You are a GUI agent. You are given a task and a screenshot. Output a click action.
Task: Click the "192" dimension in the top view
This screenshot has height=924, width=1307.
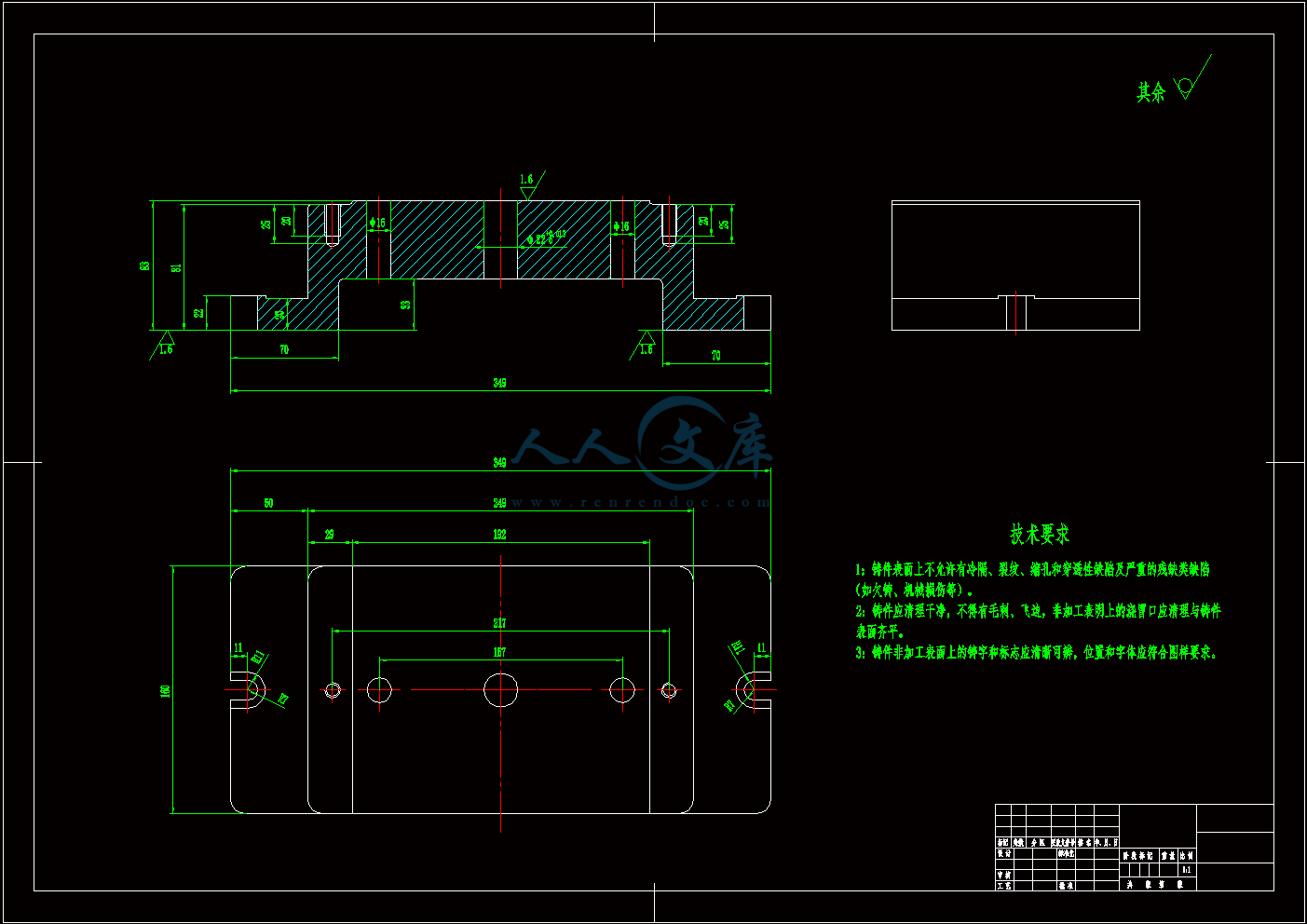(x=499, y=535)
